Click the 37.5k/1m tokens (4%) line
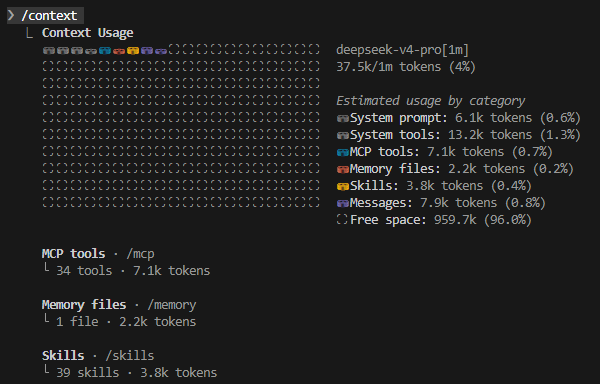 click(406, 67)
